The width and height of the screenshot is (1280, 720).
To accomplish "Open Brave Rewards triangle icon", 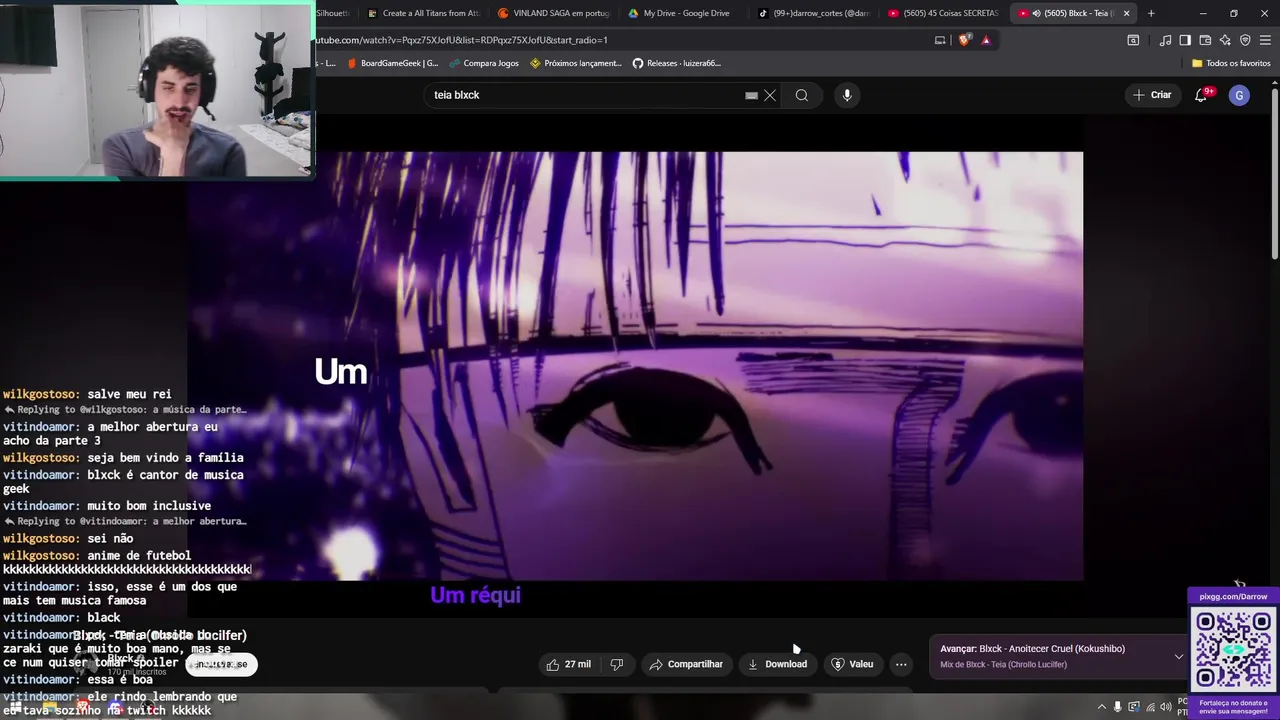I will pyautogui.click(x=986, y=40).
